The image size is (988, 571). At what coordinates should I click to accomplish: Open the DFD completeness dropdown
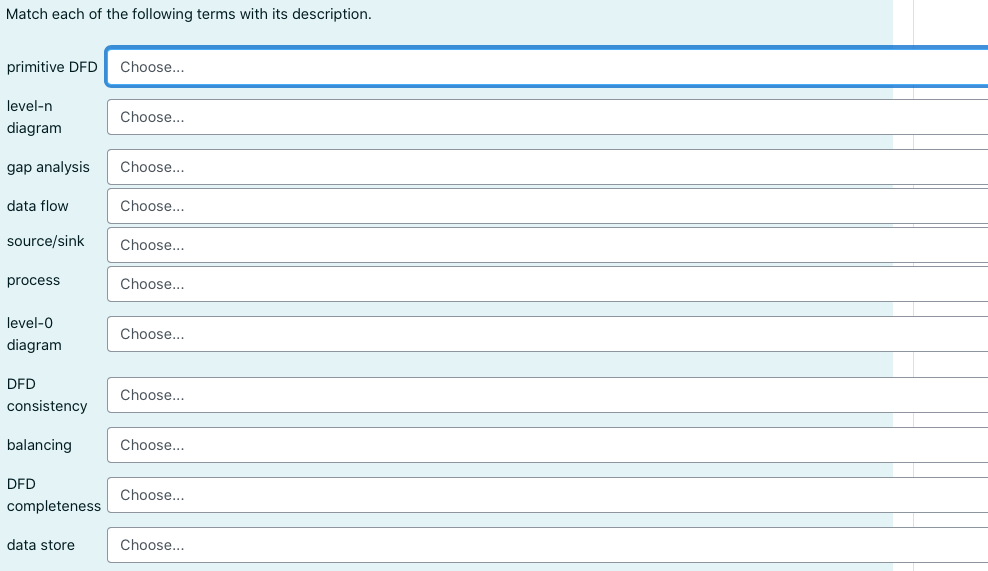548,495
